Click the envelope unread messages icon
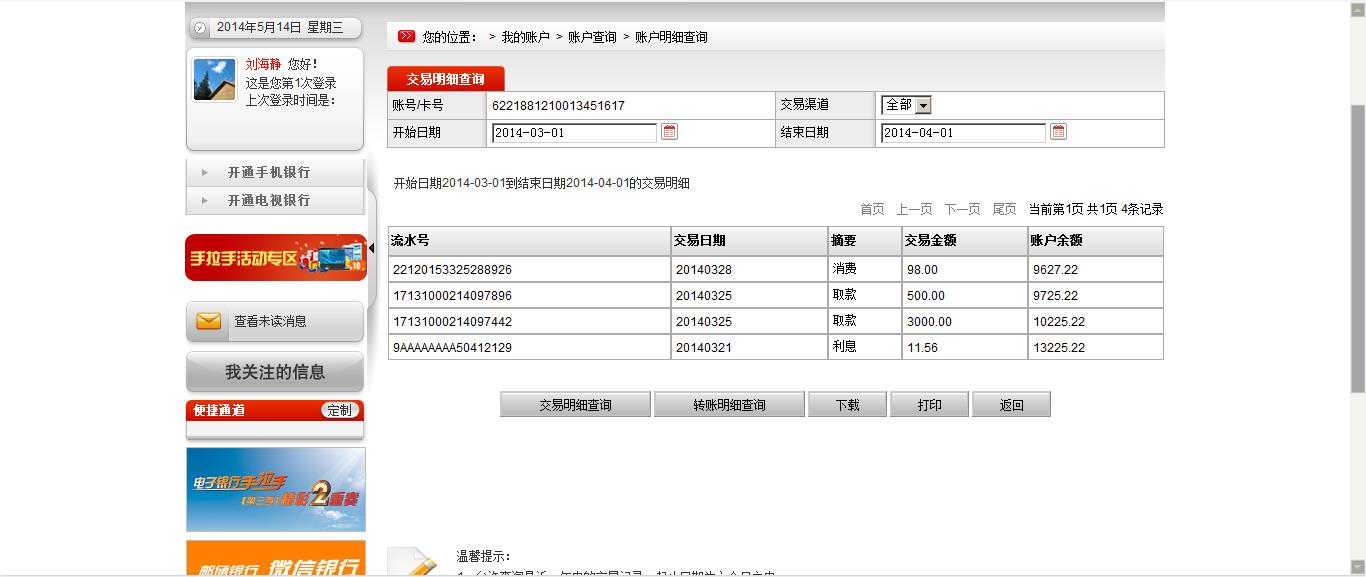The height and width of the screenshot is (577, 1366). point(208,321)
